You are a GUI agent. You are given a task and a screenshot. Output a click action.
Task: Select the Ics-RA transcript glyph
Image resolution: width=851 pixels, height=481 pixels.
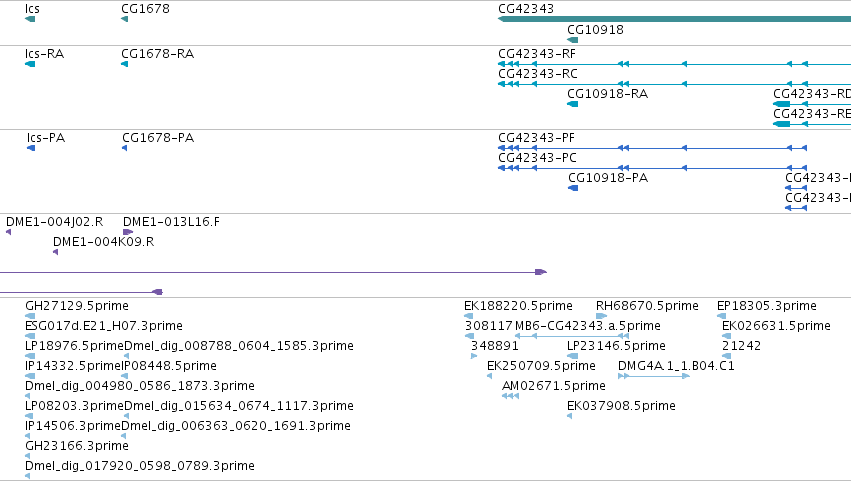coord(30,64)
